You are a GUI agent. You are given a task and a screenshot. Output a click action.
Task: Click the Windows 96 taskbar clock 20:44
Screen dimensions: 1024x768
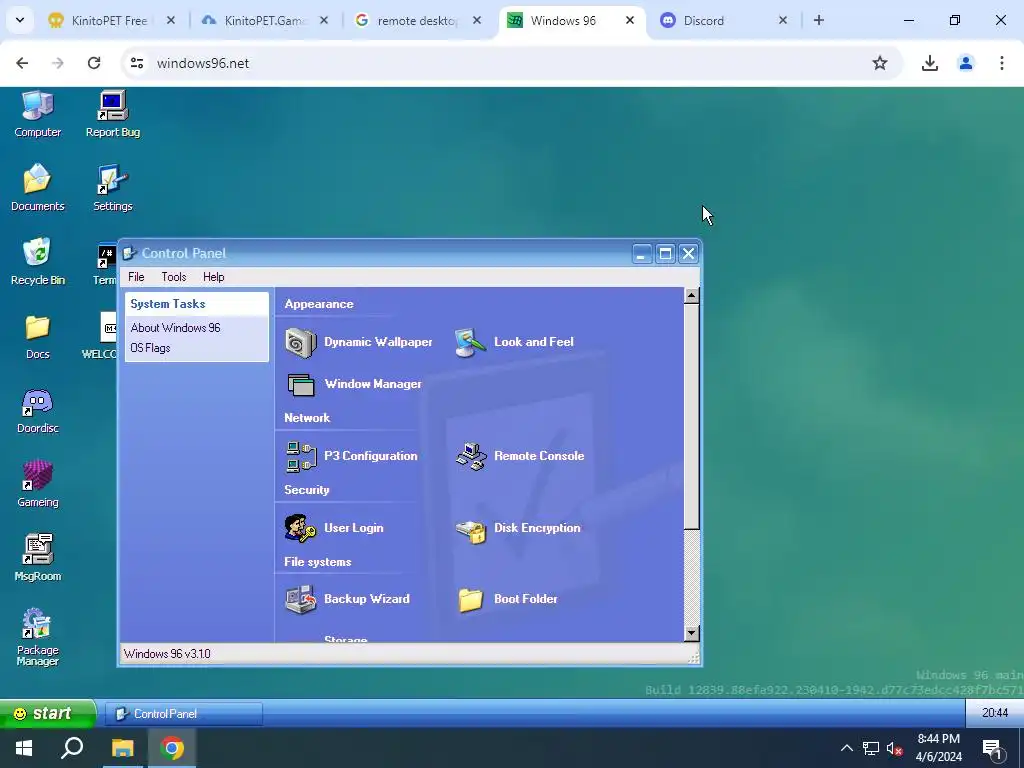(995, 713)
